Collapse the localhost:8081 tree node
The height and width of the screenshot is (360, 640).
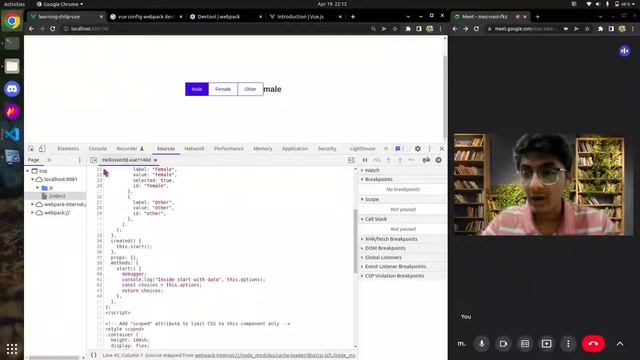coord(33,179)
